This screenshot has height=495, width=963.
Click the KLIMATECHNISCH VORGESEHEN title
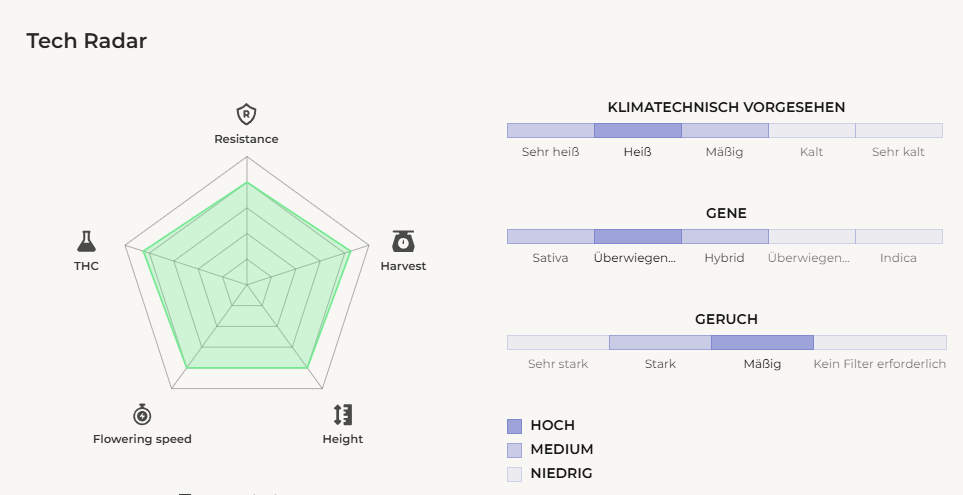726,107
